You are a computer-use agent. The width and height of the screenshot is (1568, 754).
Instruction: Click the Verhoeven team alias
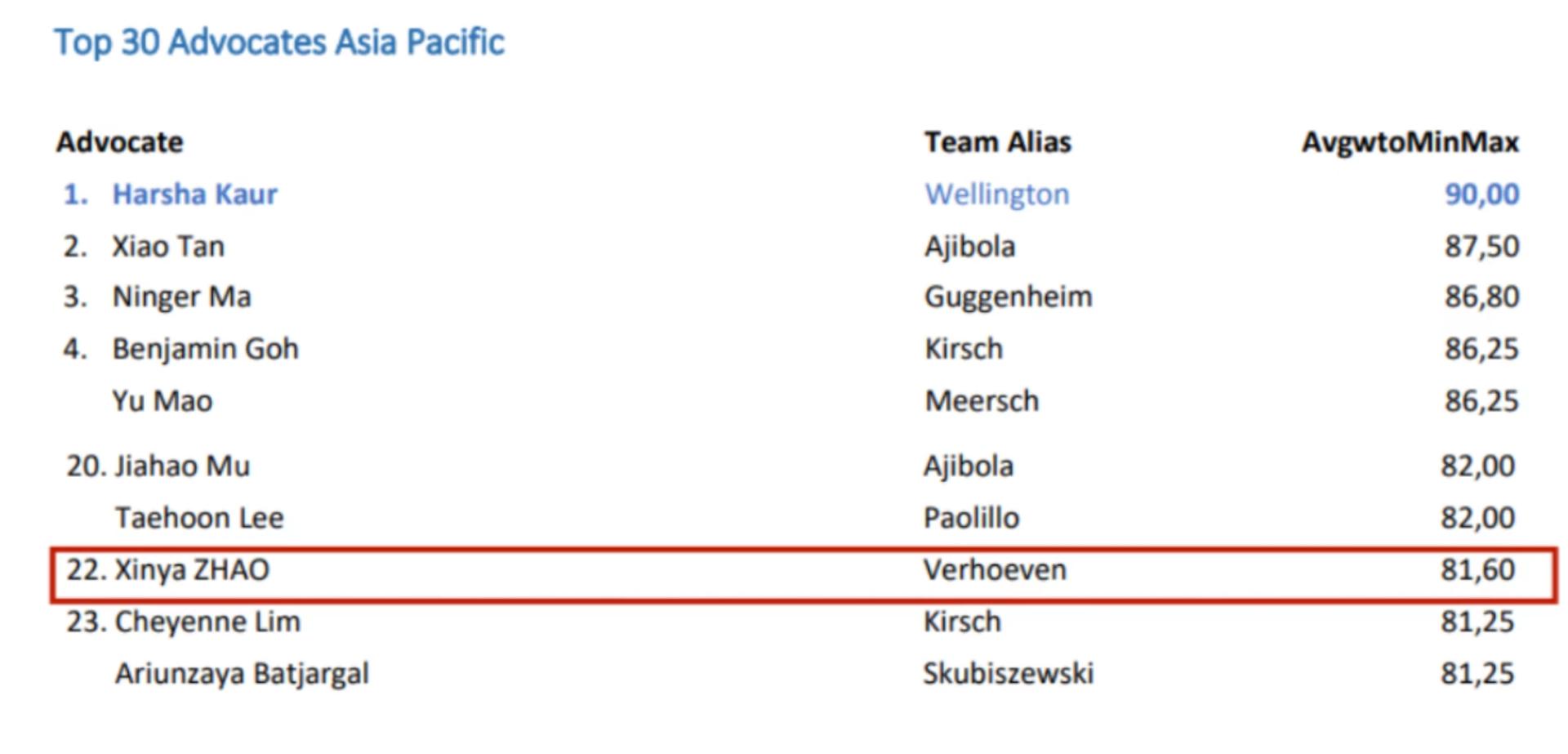995,569
